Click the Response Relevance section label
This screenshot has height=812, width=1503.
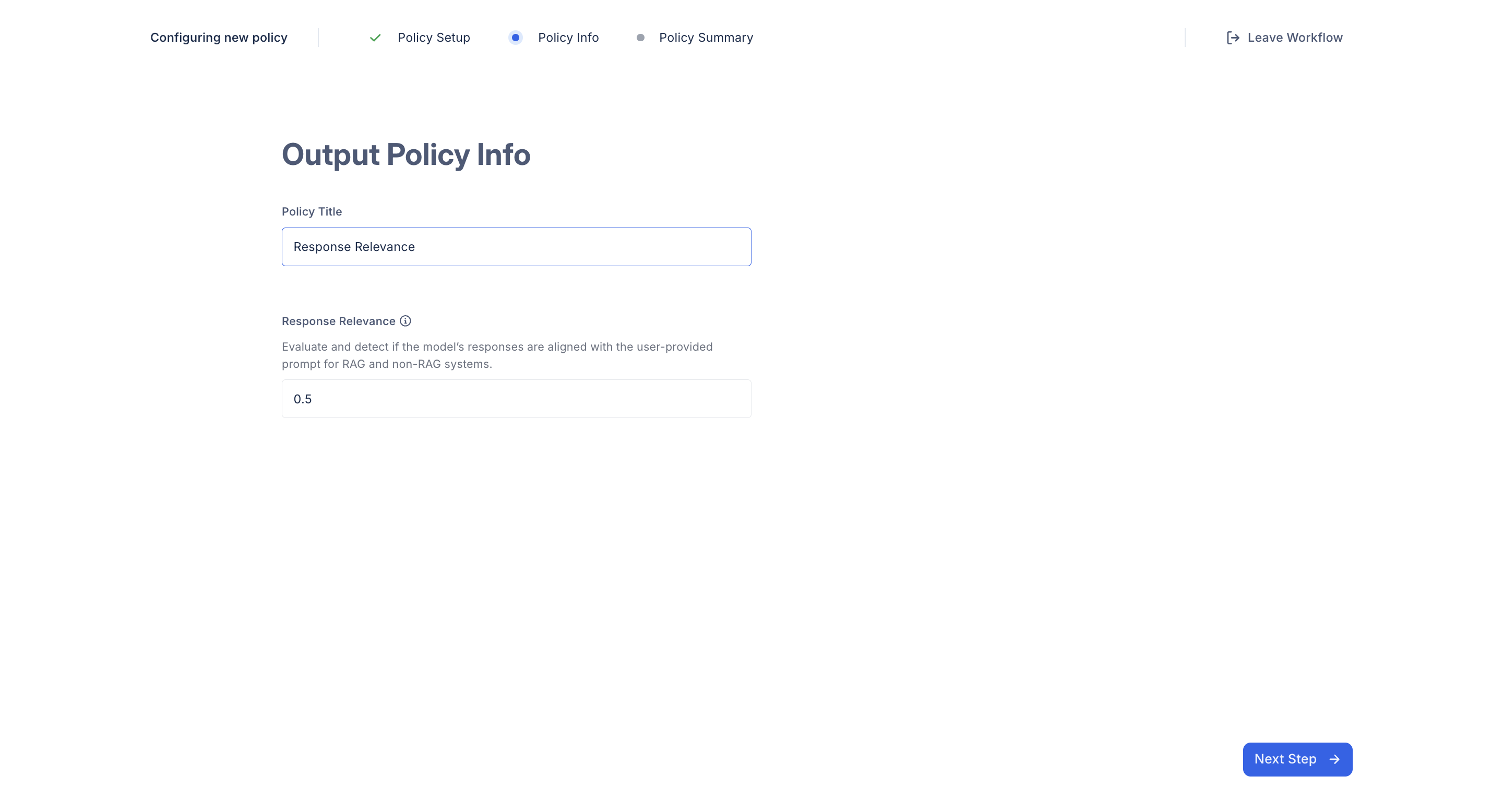click(338, 321)
